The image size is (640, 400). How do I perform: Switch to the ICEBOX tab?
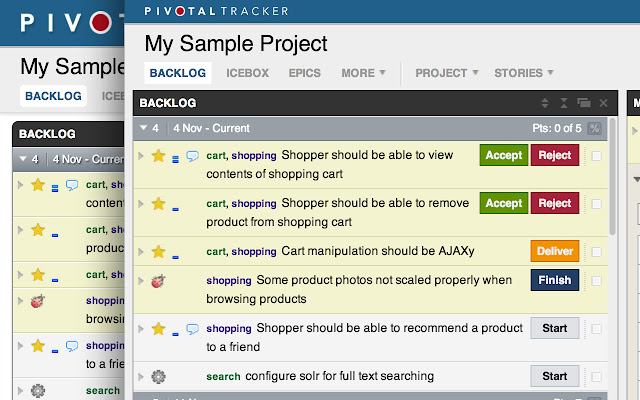point(247,73)
